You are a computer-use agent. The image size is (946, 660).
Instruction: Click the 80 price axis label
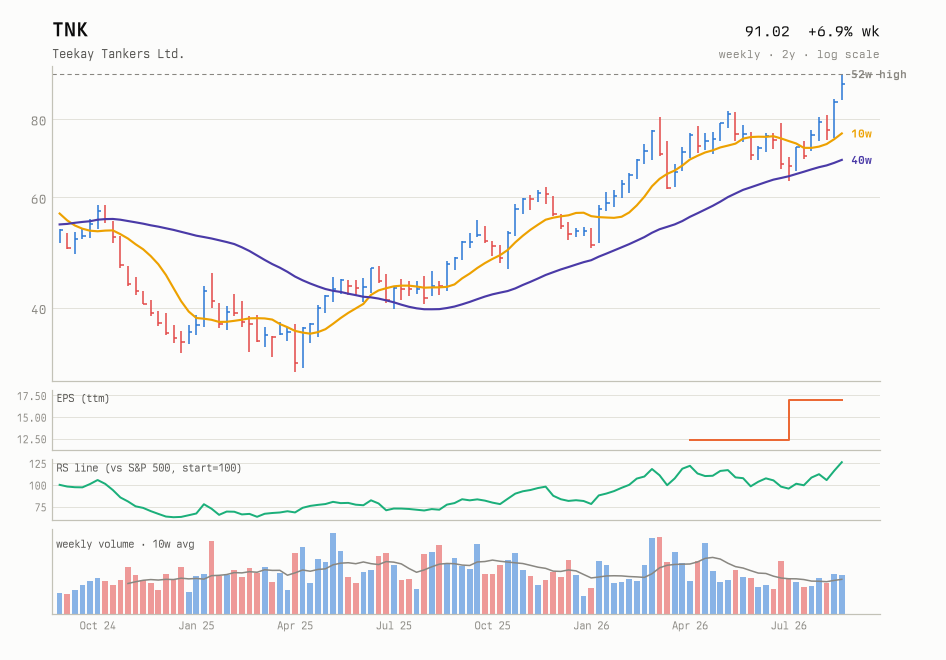pos(39,121)
